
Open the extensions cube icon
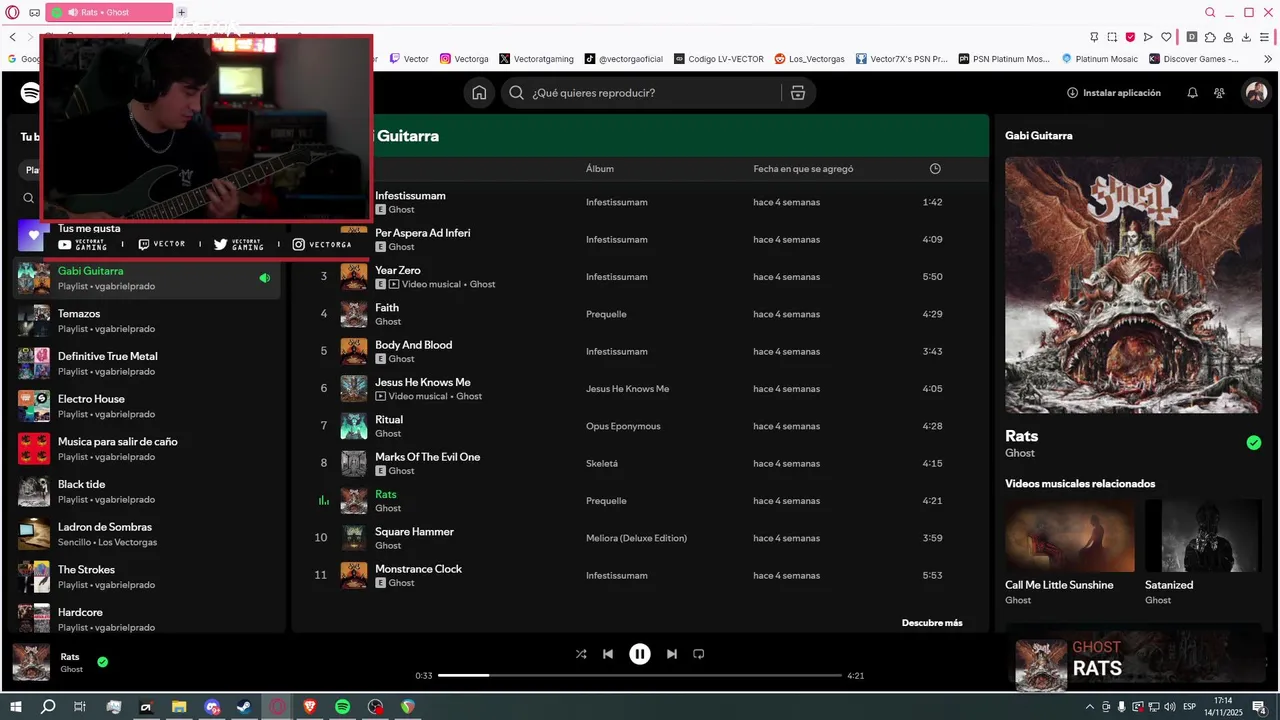(x=1210, y=37)
